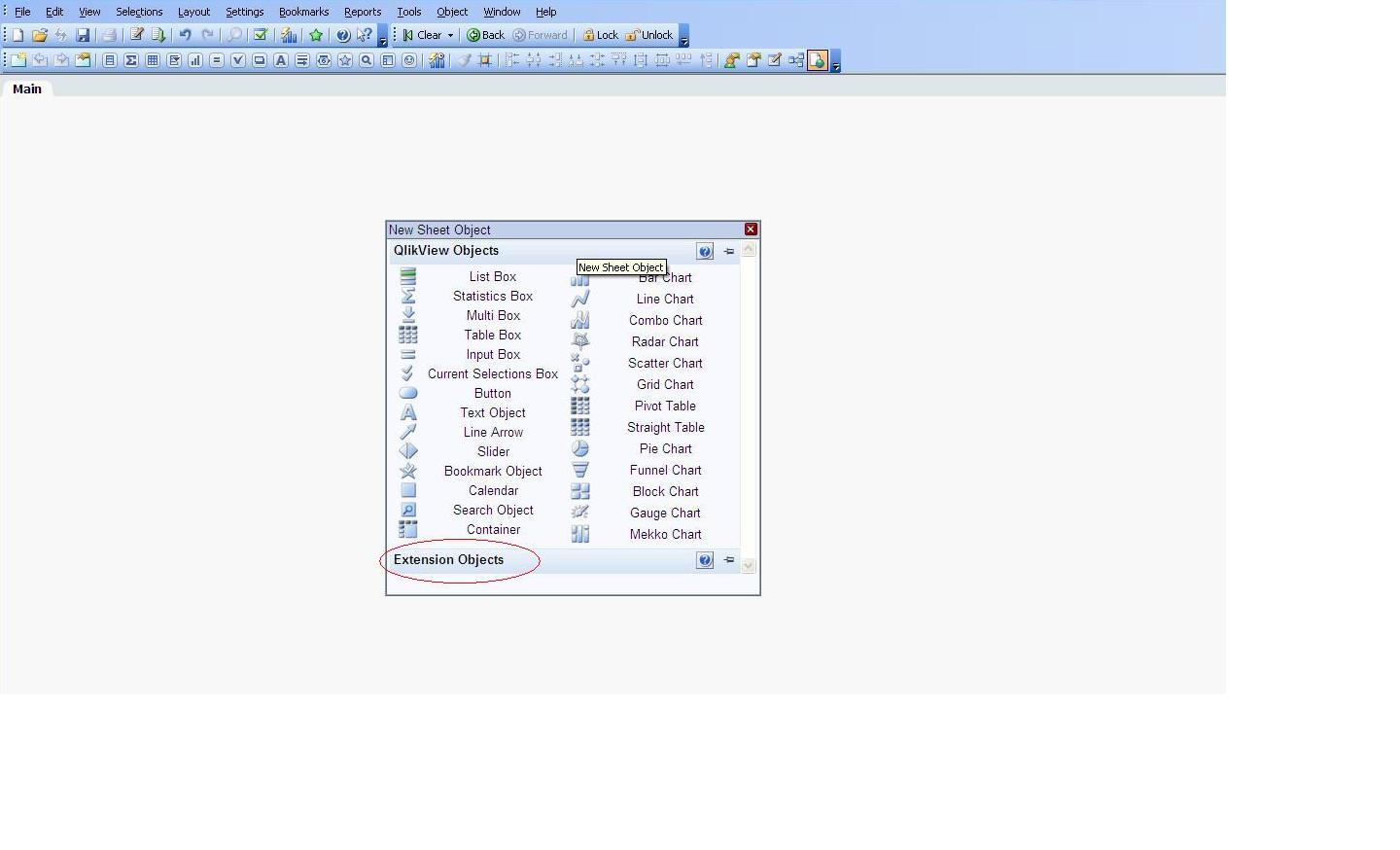Click the dialog scrollbar up arrow
Viewport: 1400px width, 850px height.
tap(749, 250)
